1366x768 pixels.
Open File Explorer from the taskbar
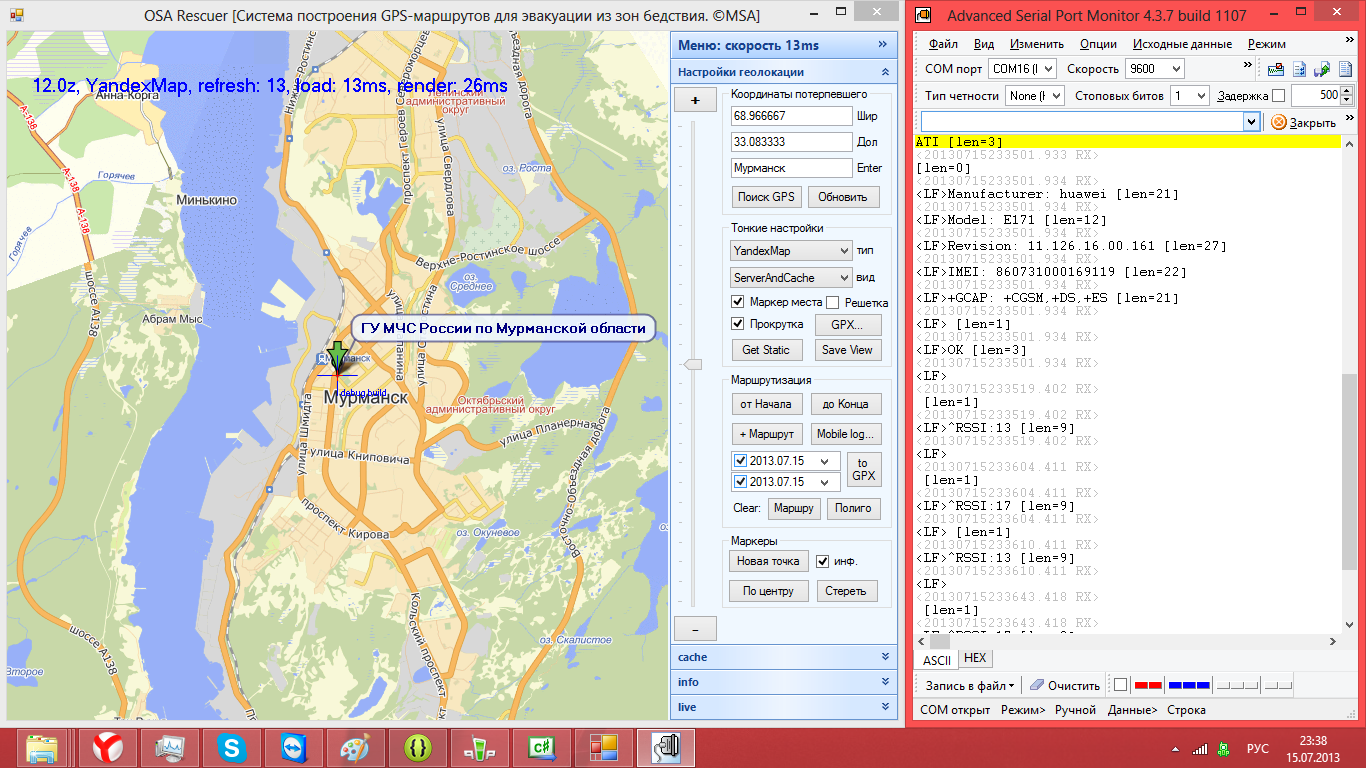point(42,748)
